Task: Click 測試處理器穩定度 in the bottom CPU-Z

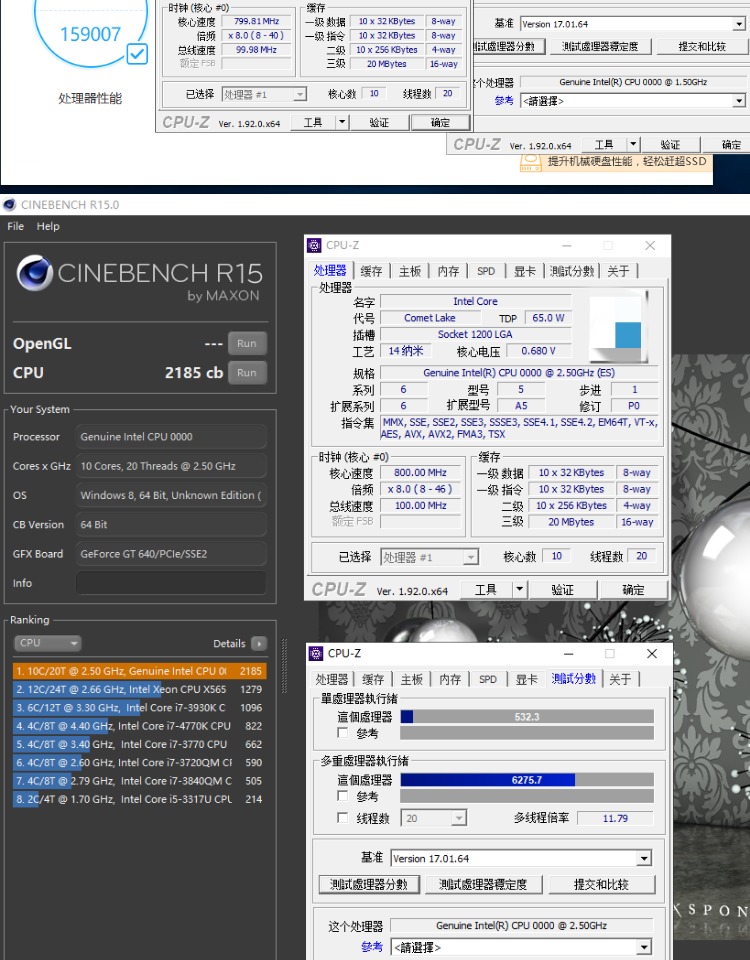Action: pyautogui.click(x=483, y=884)
